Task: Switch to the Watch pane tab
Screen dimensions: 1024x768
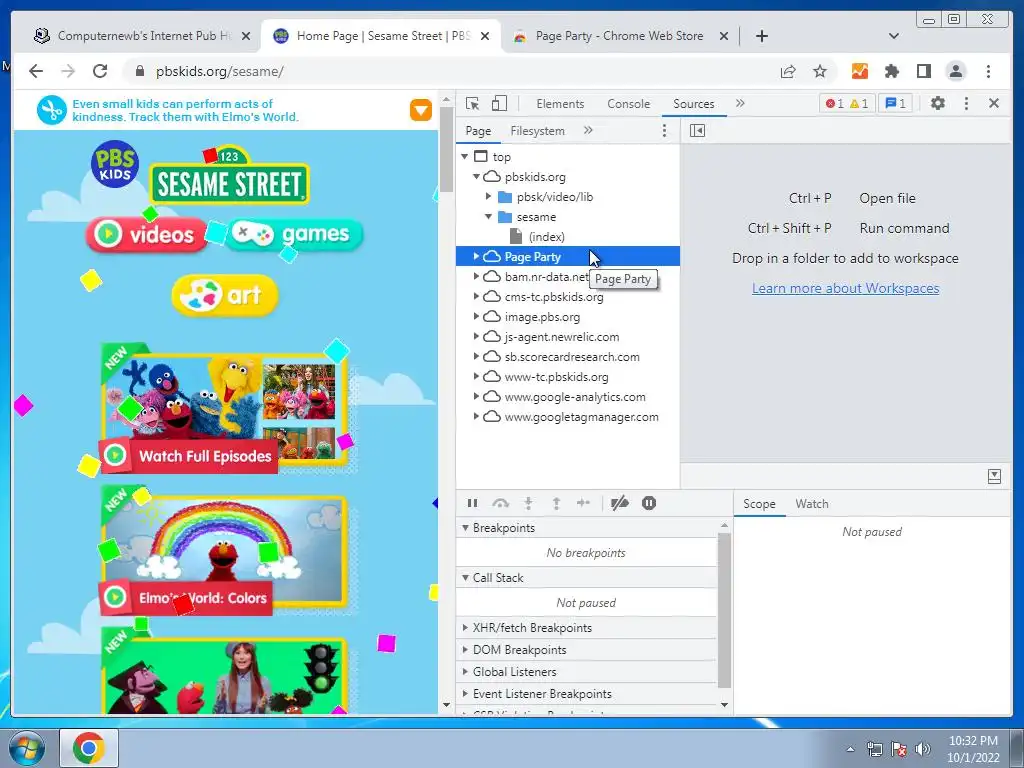Action: (x=812, y=504)
